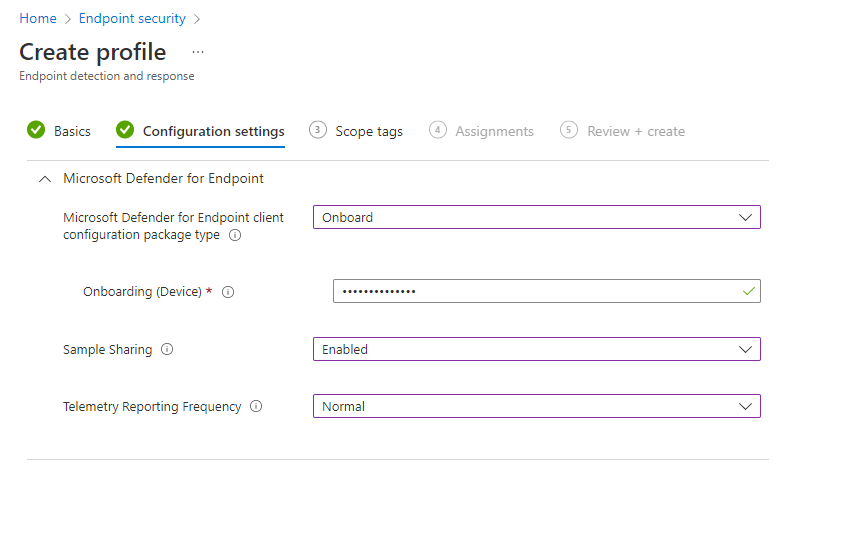This screenshot has width=860, height=536.
Task: Click the Sample Sharing info icon
Action: point(167,349)
